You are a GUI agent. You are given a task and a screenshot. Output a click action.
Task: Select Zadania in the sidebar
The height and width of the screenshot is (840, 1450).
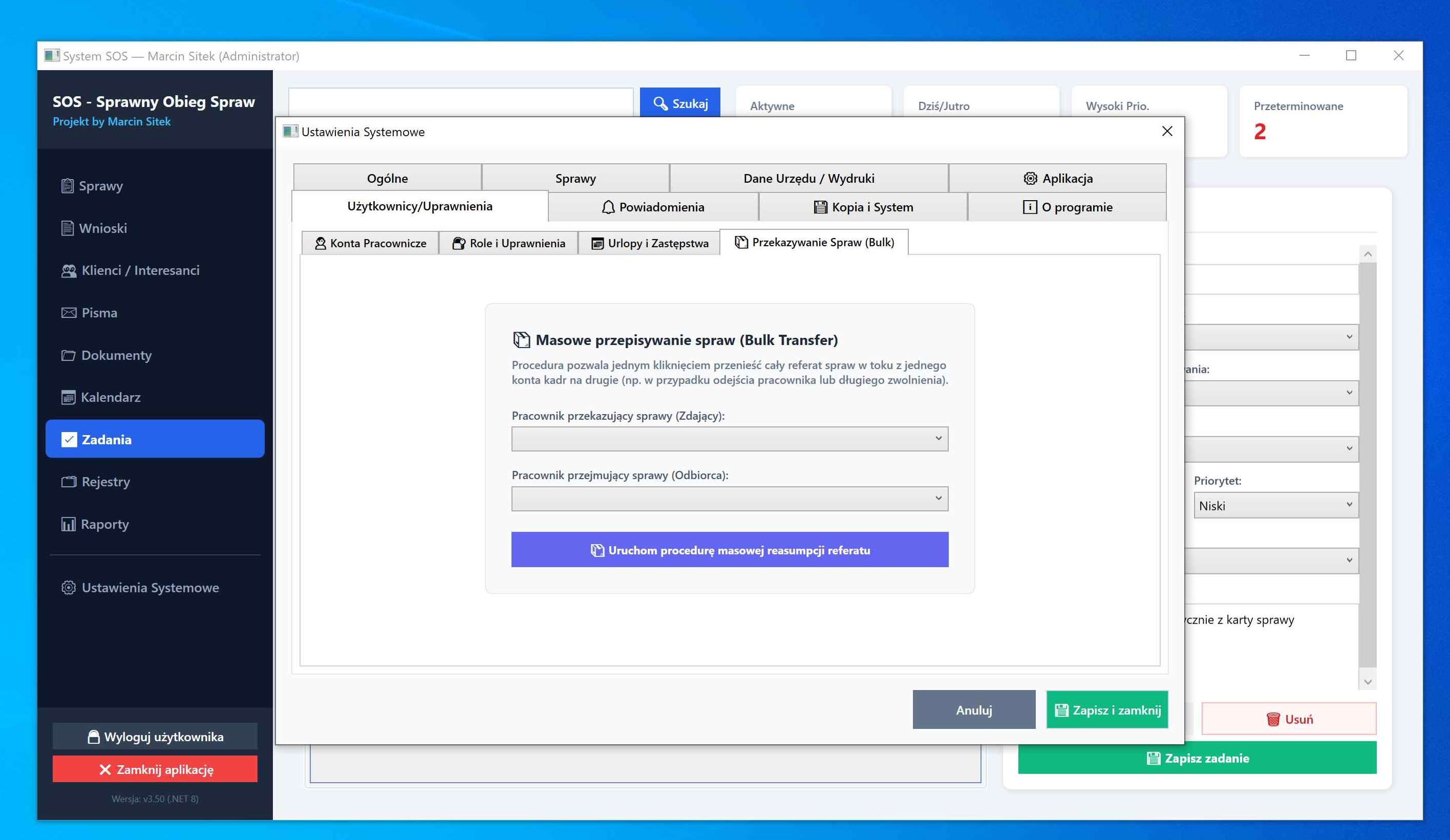point(155,439)
